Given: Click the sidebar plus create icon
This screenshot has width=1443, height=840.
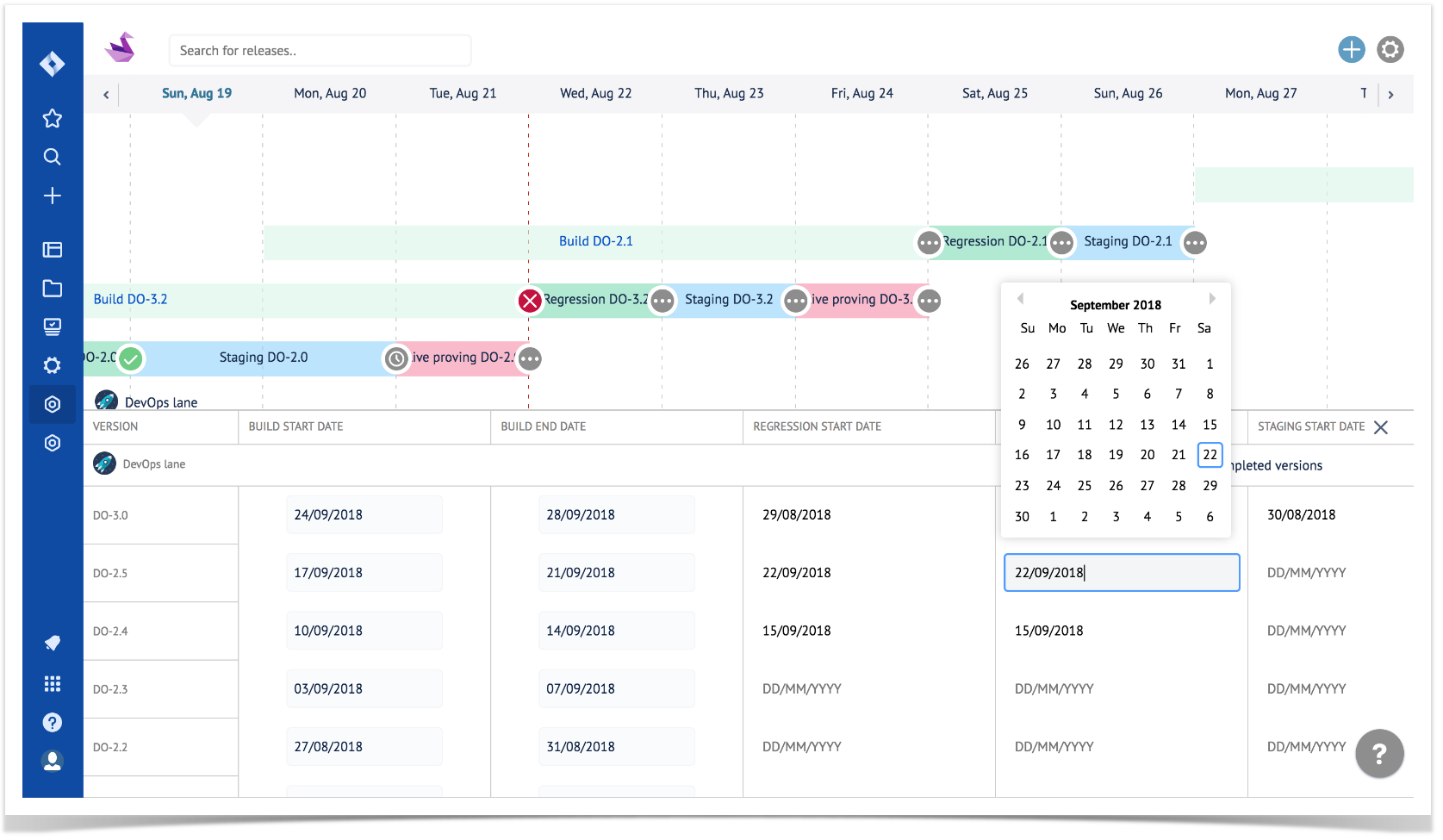Looking at the screenshot, I should coord(53,196).
